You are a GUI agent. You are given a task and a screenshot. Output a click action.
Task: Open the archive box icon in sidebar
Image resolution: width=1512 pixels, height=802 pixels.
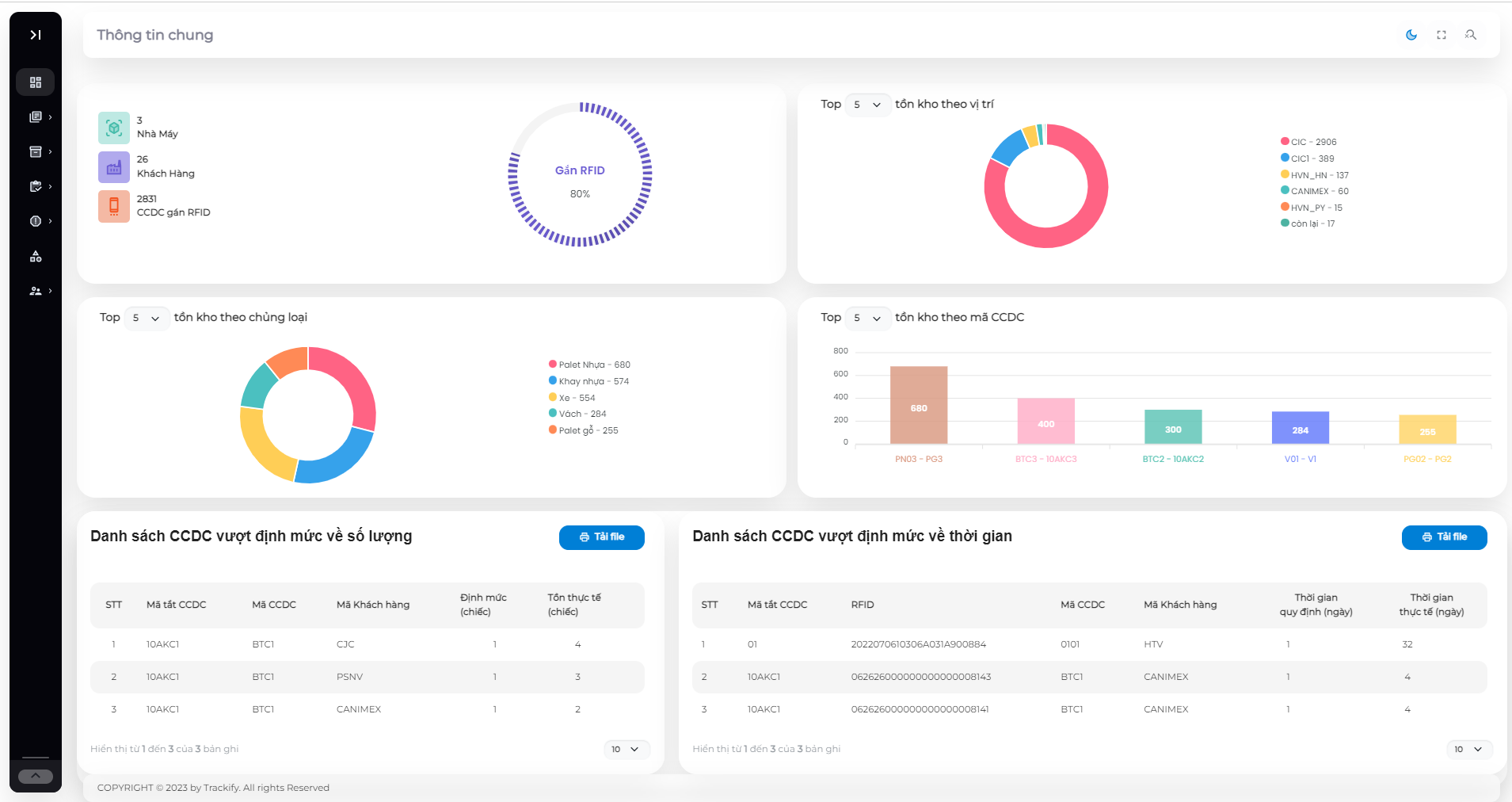36,151
